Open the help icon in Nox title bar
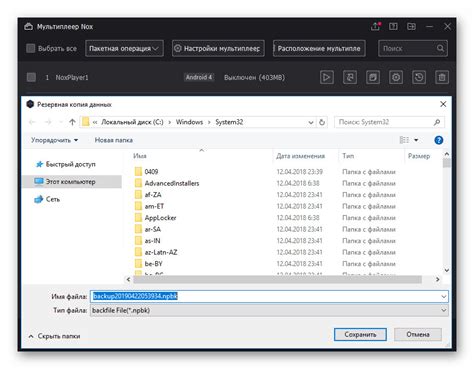Image resolution: width=474 pixels, height=369 pixels. coord(393,26)
